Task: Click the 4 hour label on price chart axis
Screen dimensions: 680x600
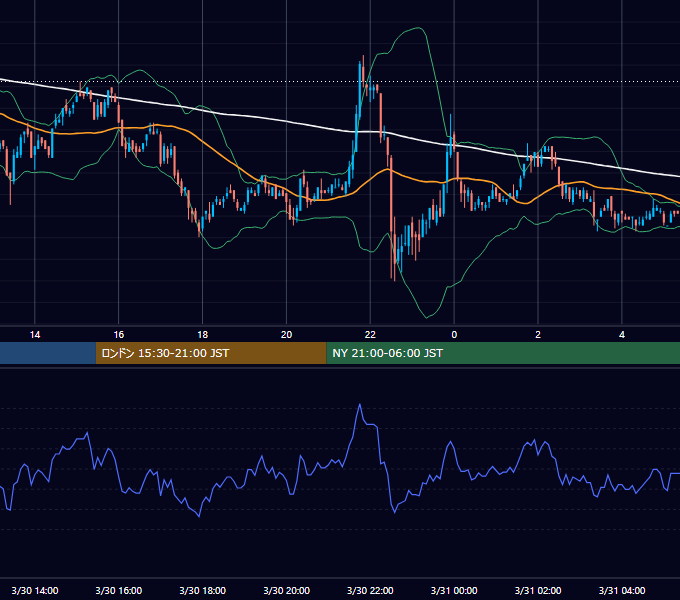Action: tap(622, 335)
